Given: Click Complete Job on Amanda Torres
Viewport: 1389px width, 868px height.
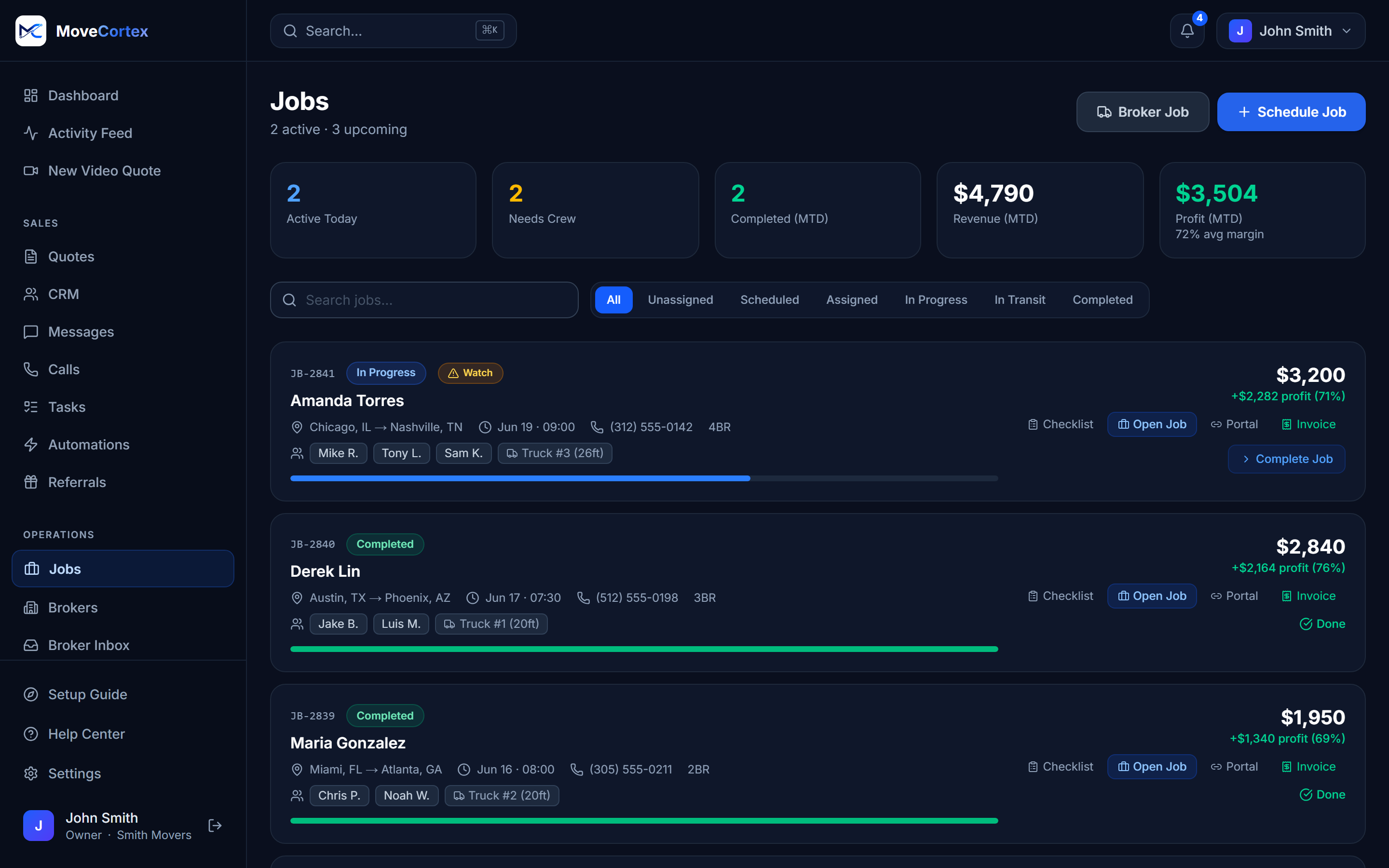Looking at the screenshot, I should 1286,459.
